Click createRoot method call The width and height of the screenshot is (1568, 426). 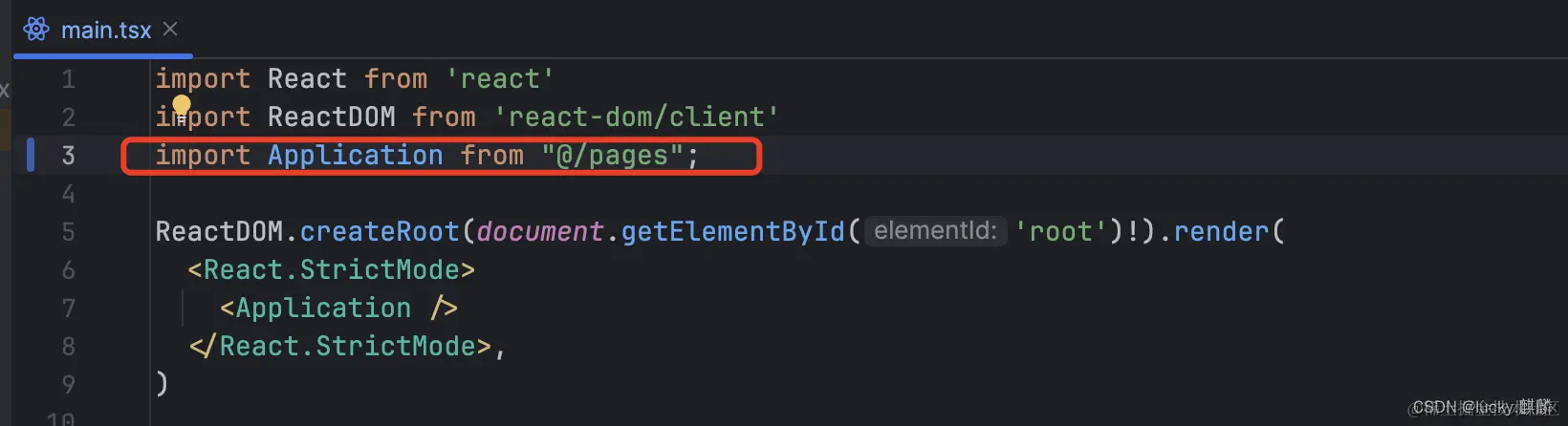380,231
